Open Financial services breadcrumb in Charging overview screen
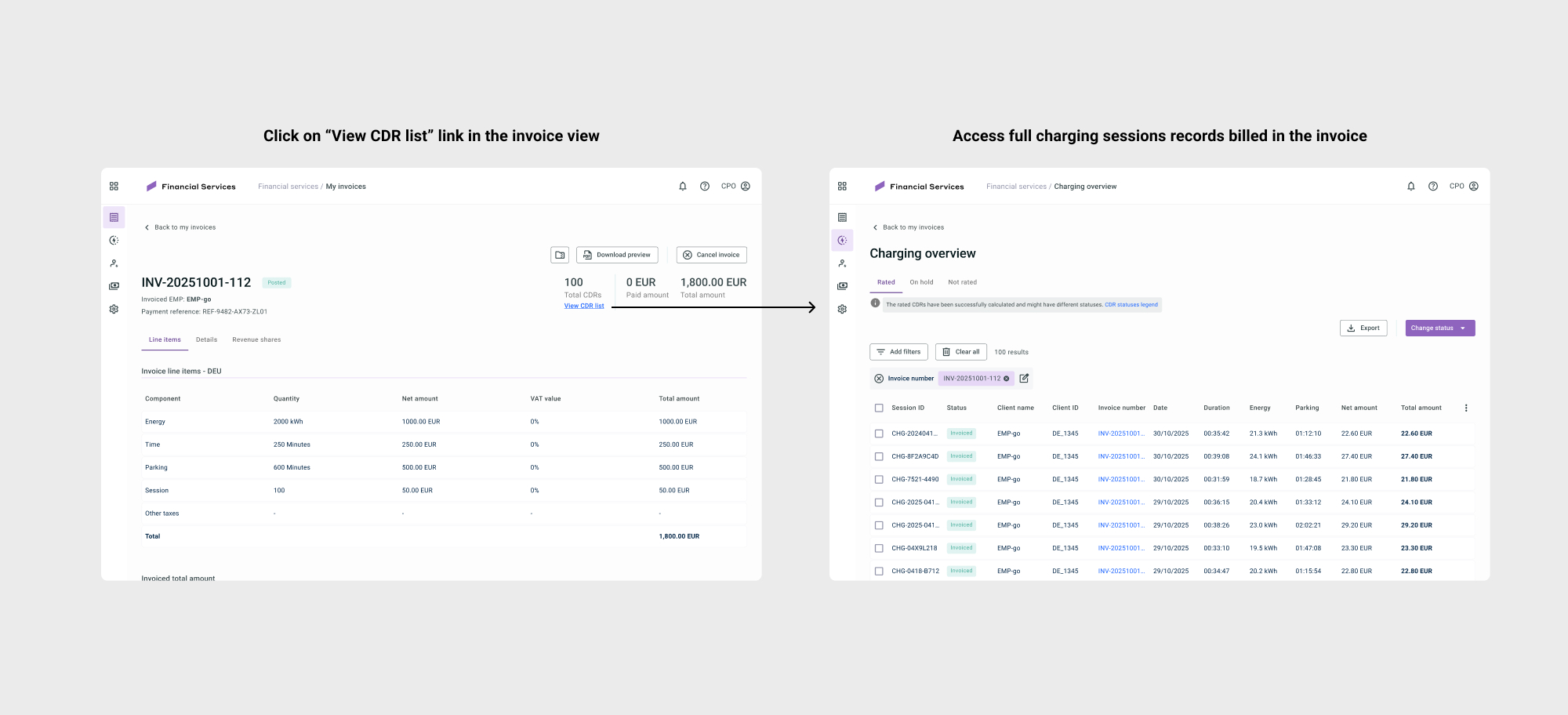Viewport: 1568px width, 715px height. point(1016,187)
